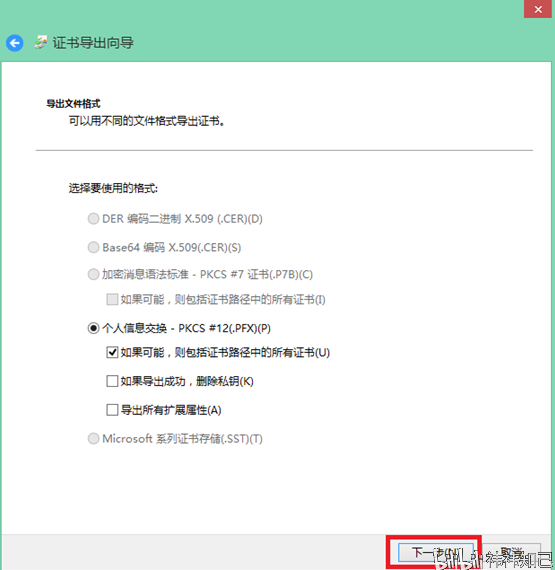
Task: Click the 取消 button
Action: 511,553
